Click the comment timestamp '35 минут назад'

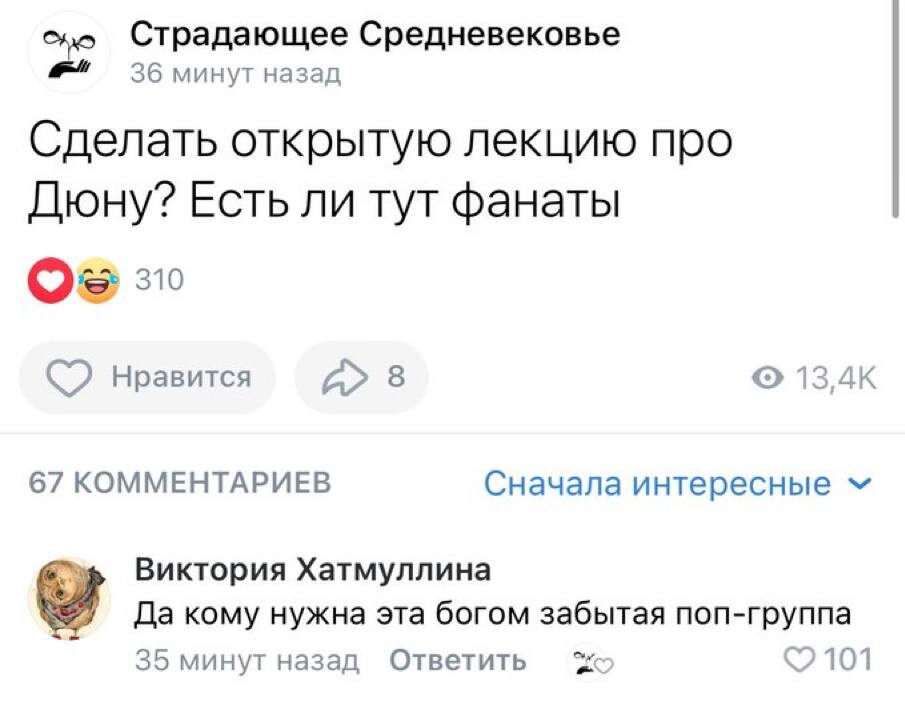[x=246, y=660]
